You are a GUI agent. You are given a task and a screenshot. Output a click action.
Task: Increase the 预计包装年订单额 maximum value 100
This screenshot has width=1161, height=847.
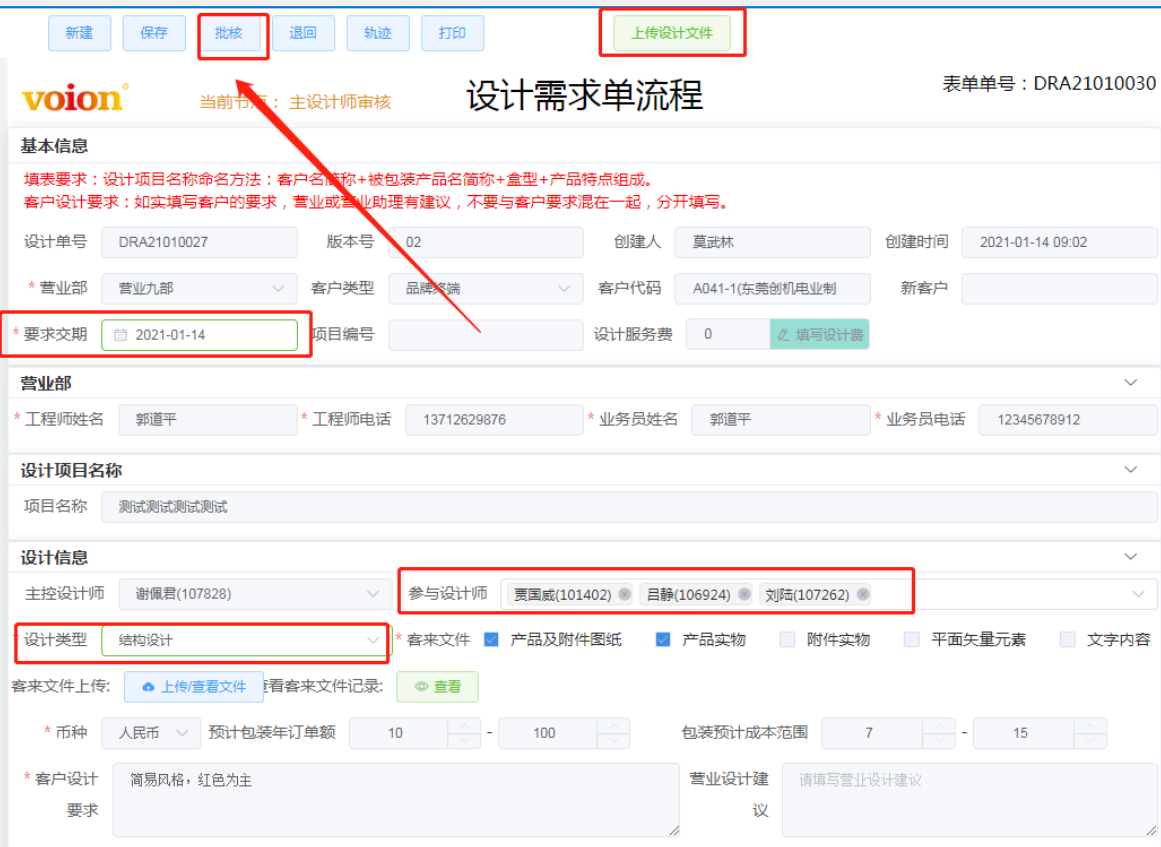(613, 726)
